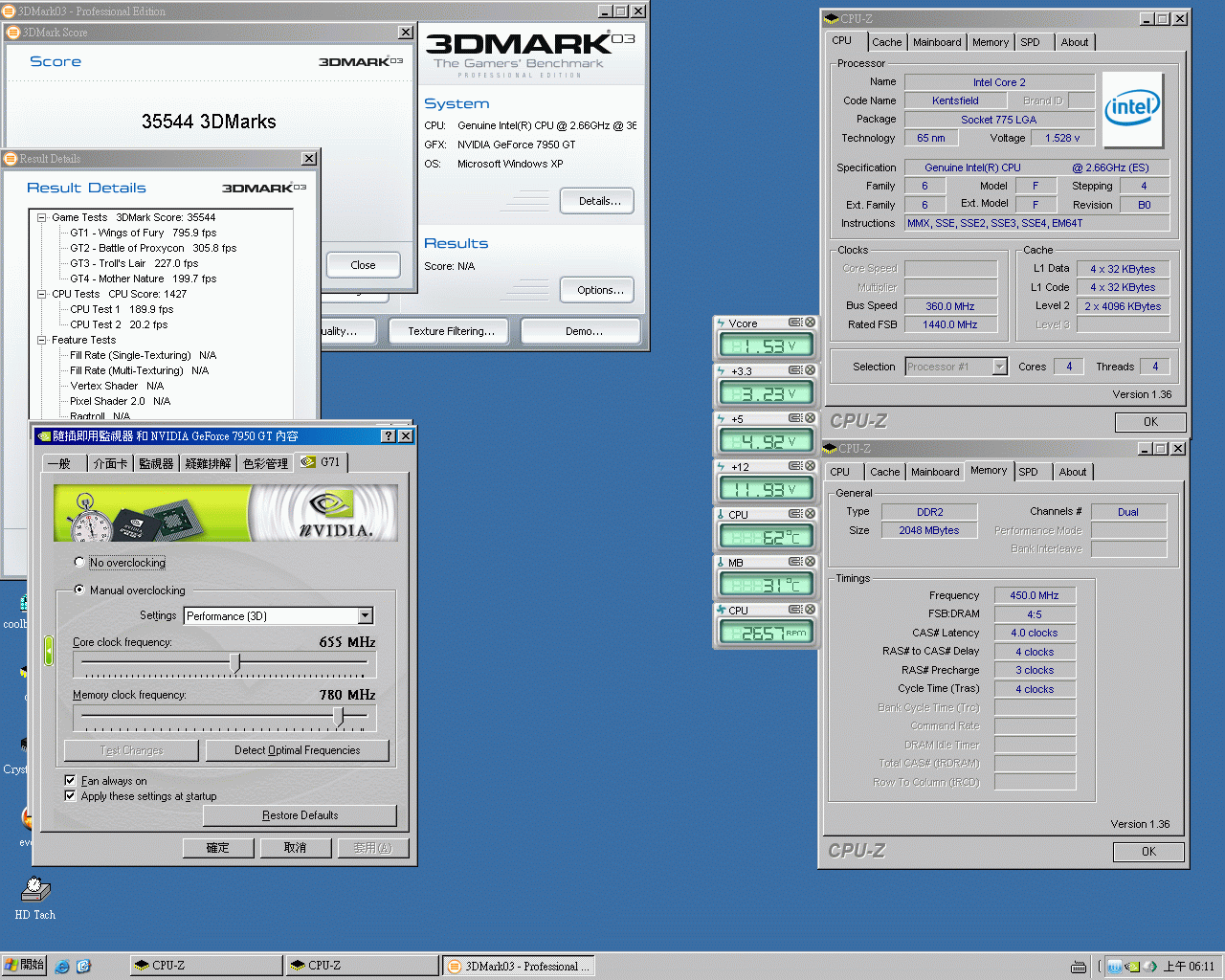The image size is (1225, 980).
Task: Select GT4 - Mother Nature result row
Action: tap(143, 278)
